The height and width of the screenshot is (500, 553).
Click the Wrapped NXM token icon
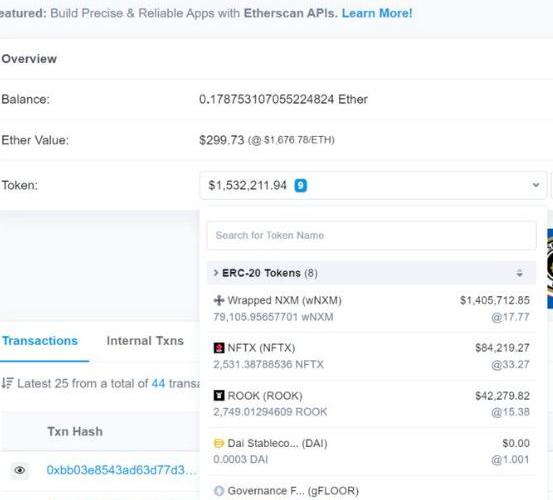pyautogui.click(x=219, y=300)
